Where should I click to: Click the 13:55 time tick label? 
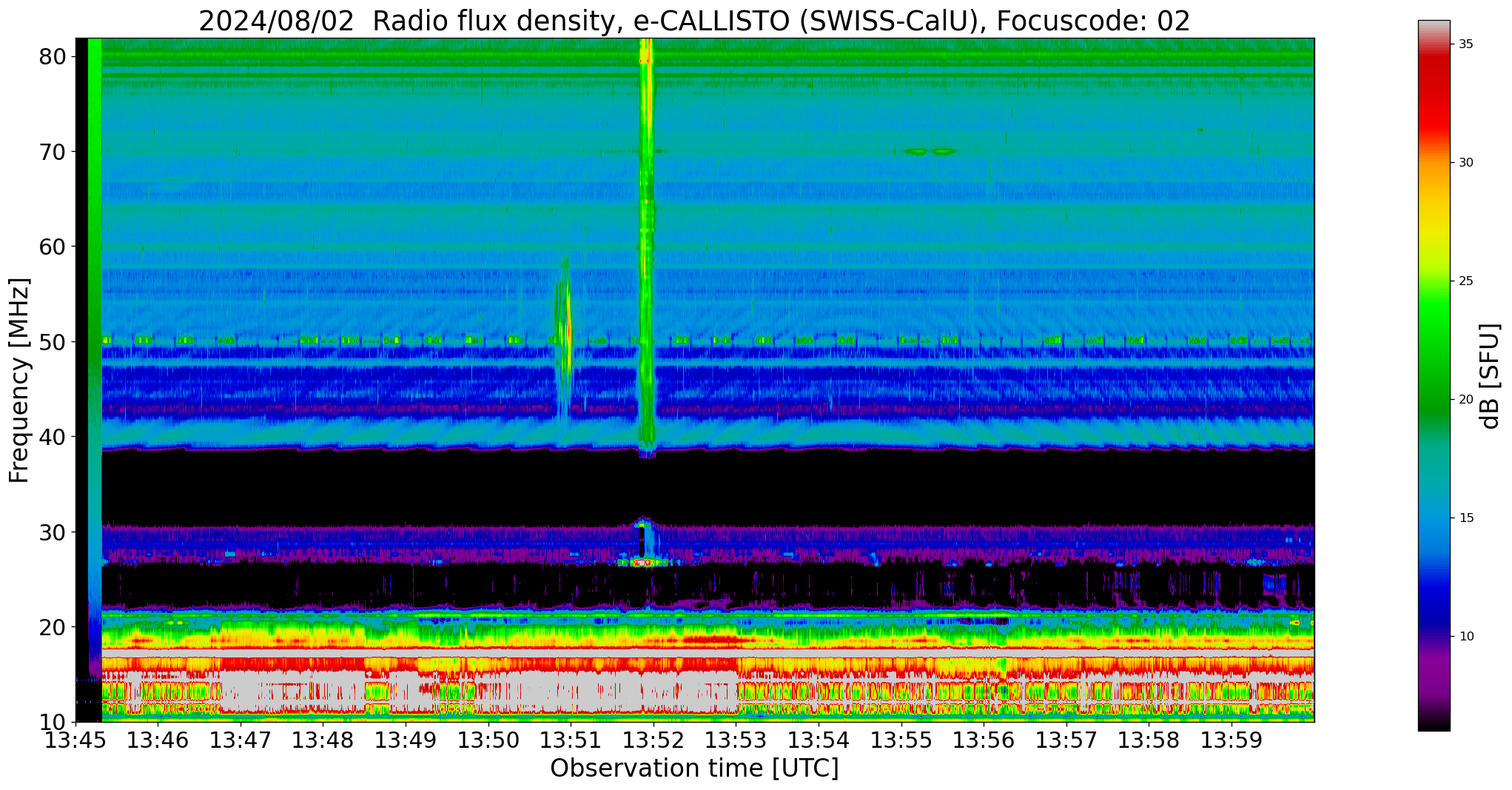(901, 740)
